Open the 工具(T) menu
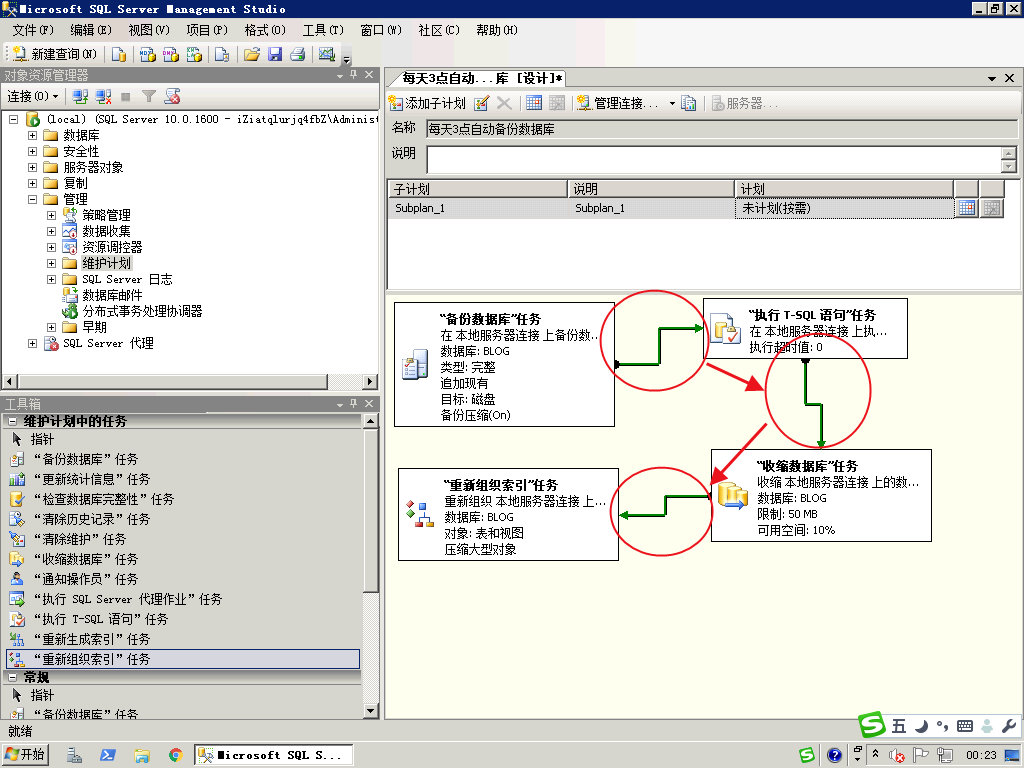 (x=323, y=30)
